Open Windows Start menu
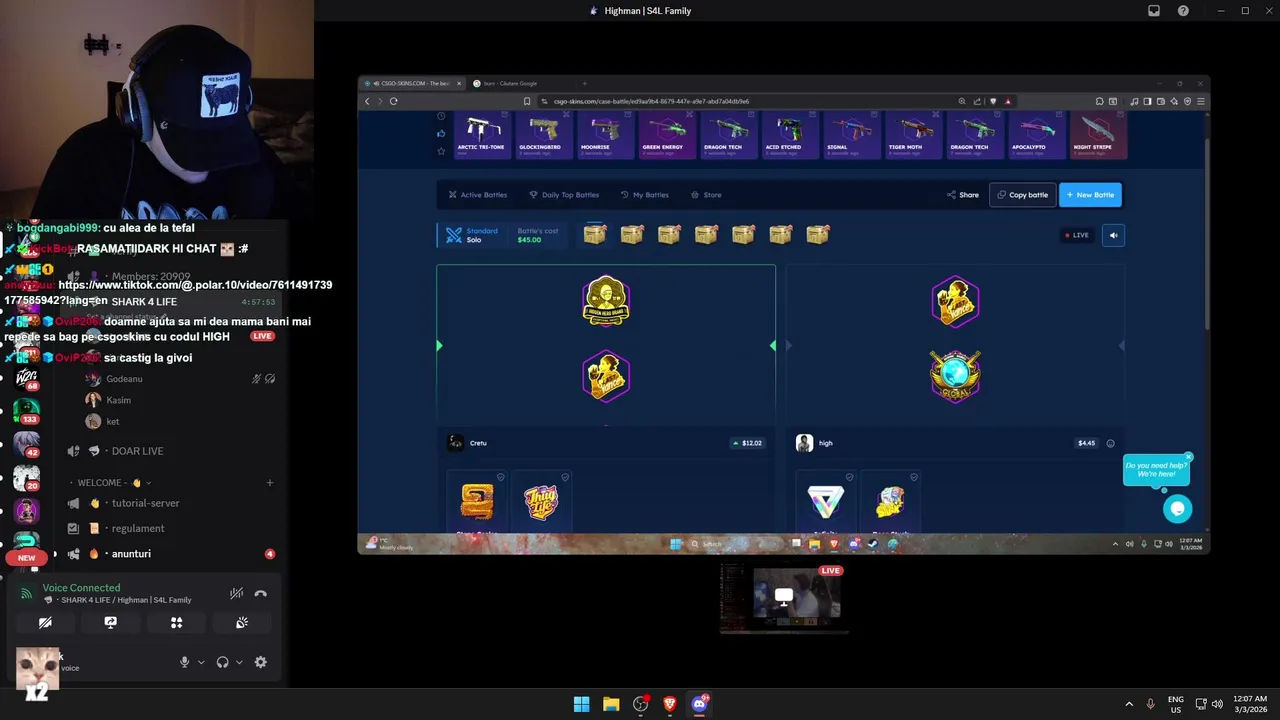1280x720 pixels. (x=581, y=704)
